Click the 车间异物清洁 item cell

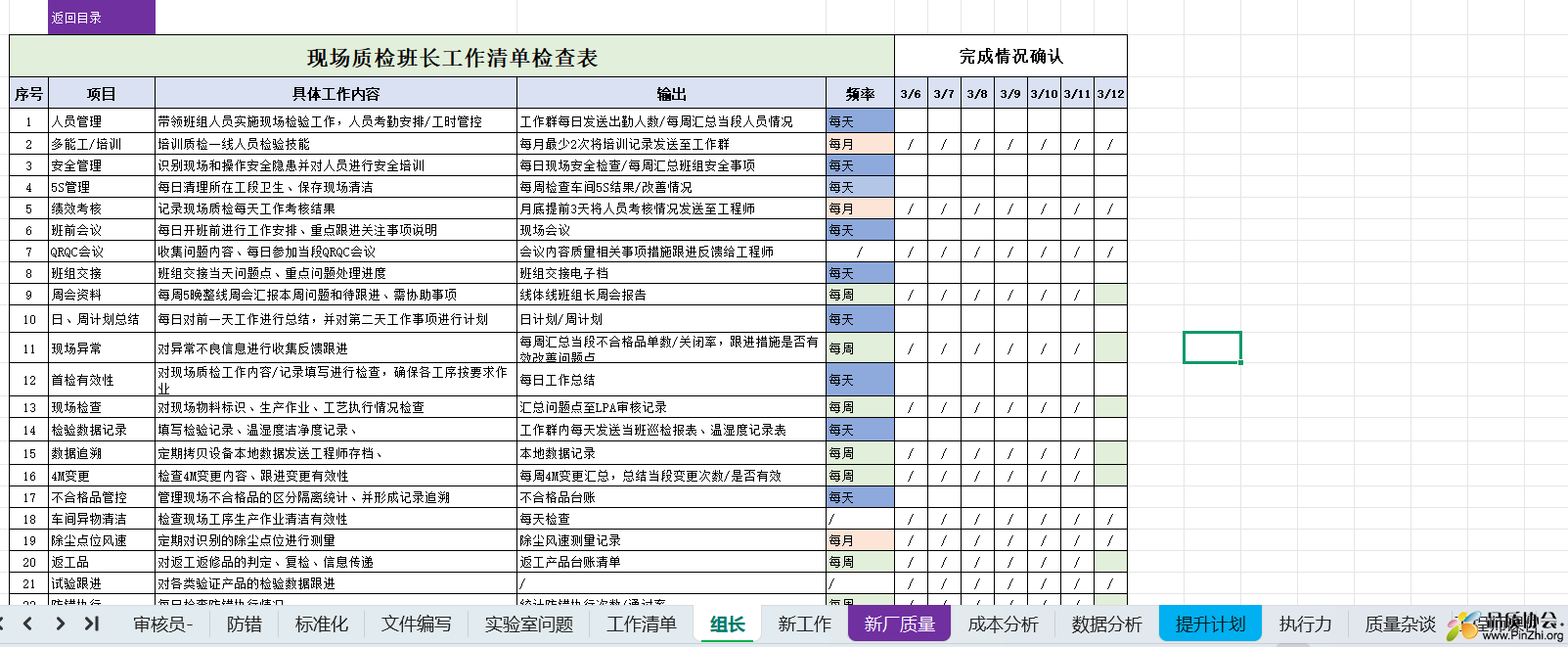(x=102, y=519)
